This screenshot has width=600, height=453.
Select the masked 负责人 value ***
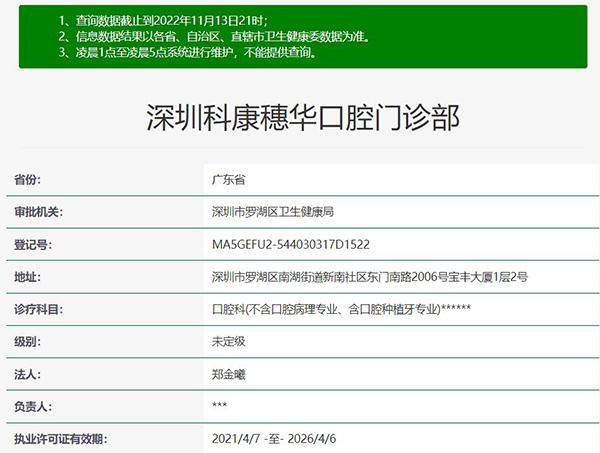point(220,405)
